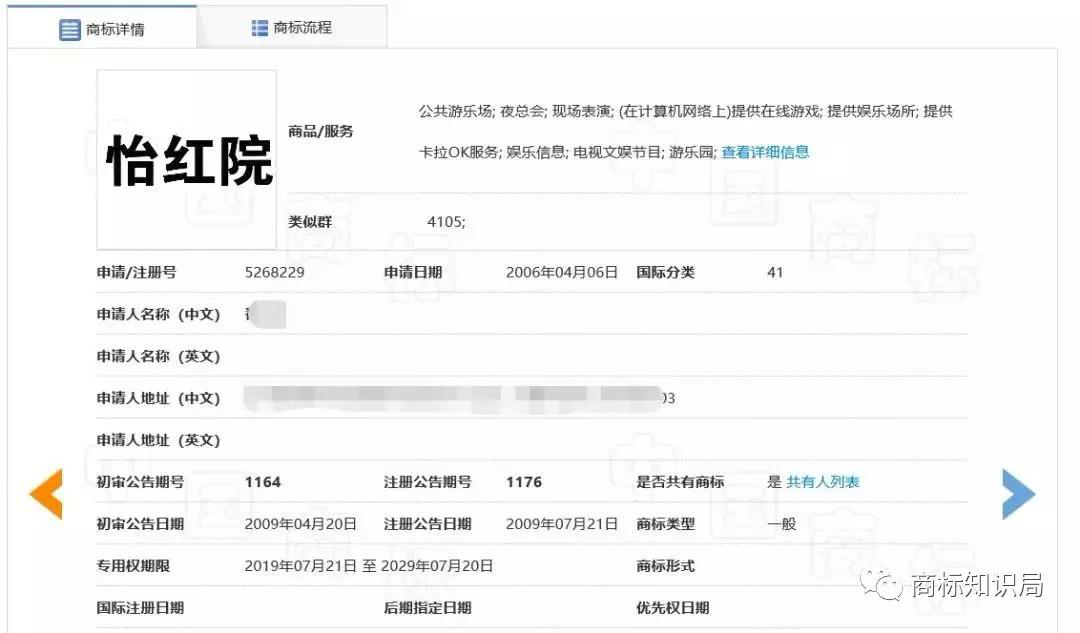
Task: Click the preliminary announcement date 2009年04月20日
Action: [301, 524]
